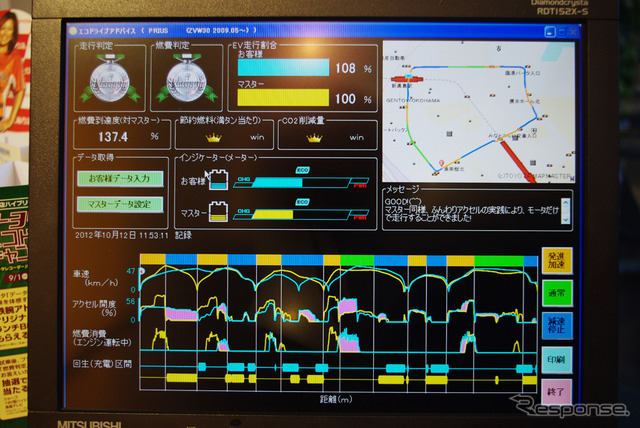The image size is (640, 428).
Task: Click the 走行判定 silver medal icon
Action: pos(109,80)
